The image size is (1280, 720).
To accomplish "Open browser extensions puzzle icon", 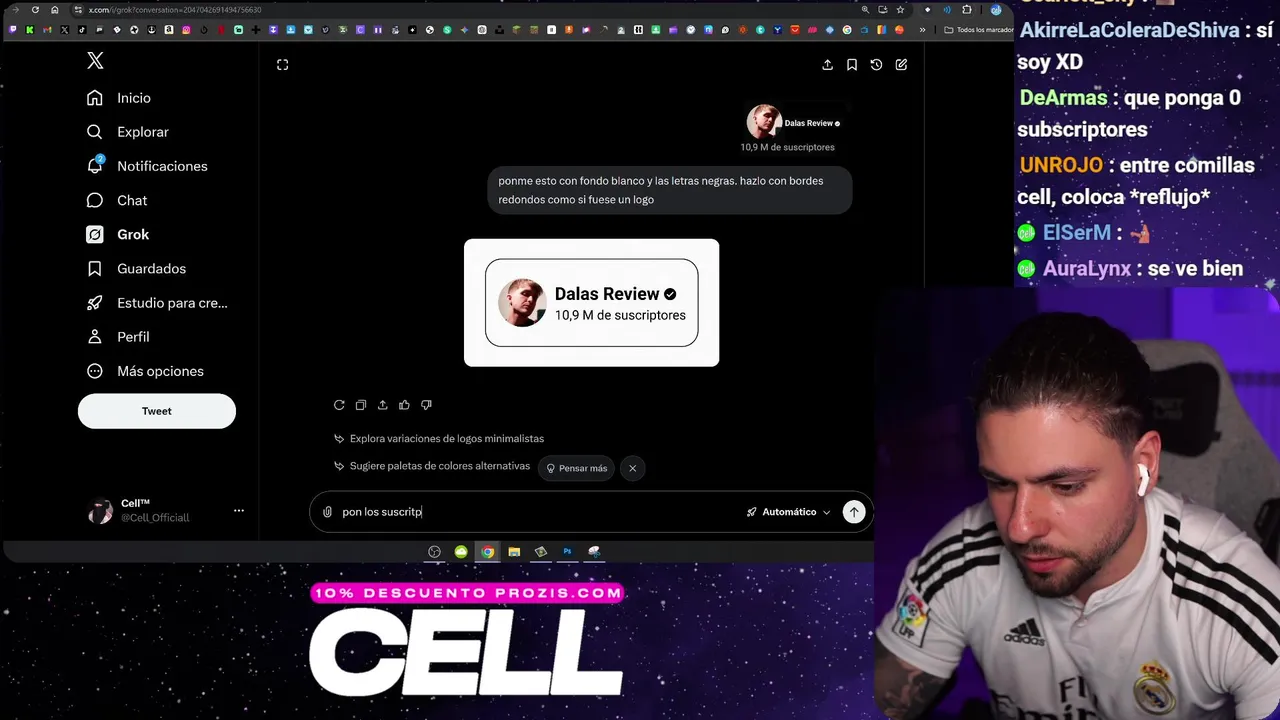I will click(x=967, y=10).
